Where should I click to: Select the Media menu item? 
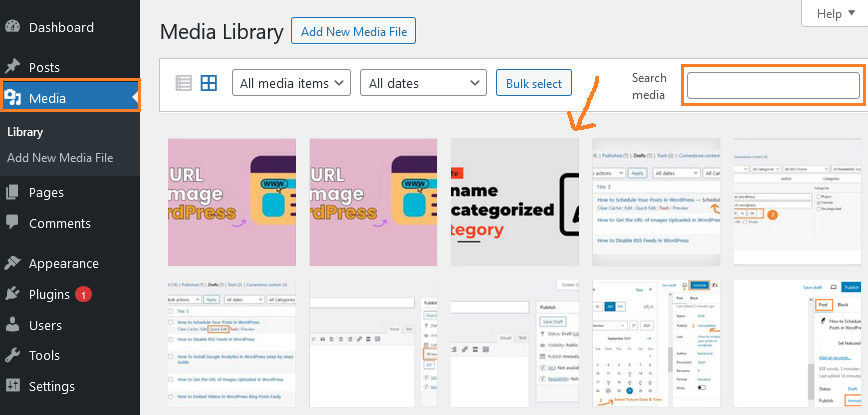click(x=70, y=98)
